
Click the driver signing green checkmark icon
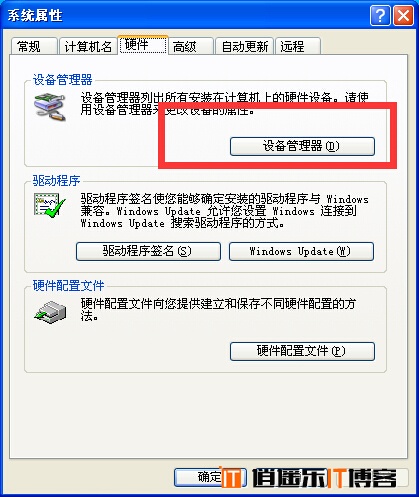(50, 205)
